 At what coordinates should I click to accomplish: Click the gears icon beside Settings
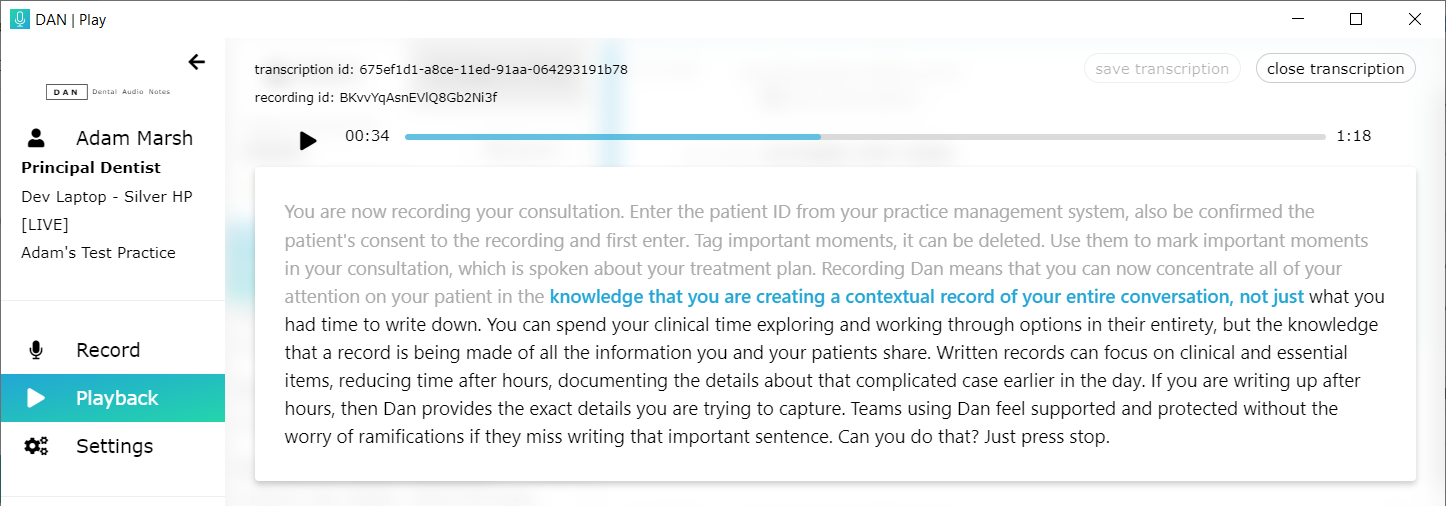click(36, 446)
